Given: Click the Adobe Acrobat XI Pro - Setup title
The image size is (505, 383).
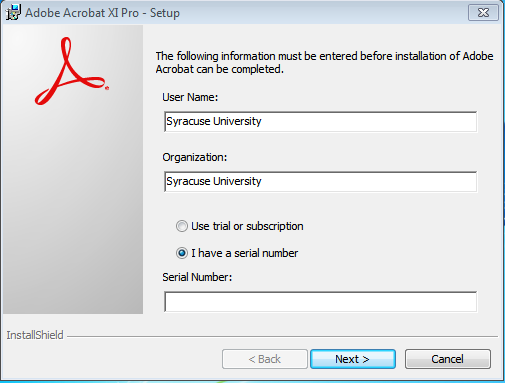Looking at the screenshot, I should 102,13.
